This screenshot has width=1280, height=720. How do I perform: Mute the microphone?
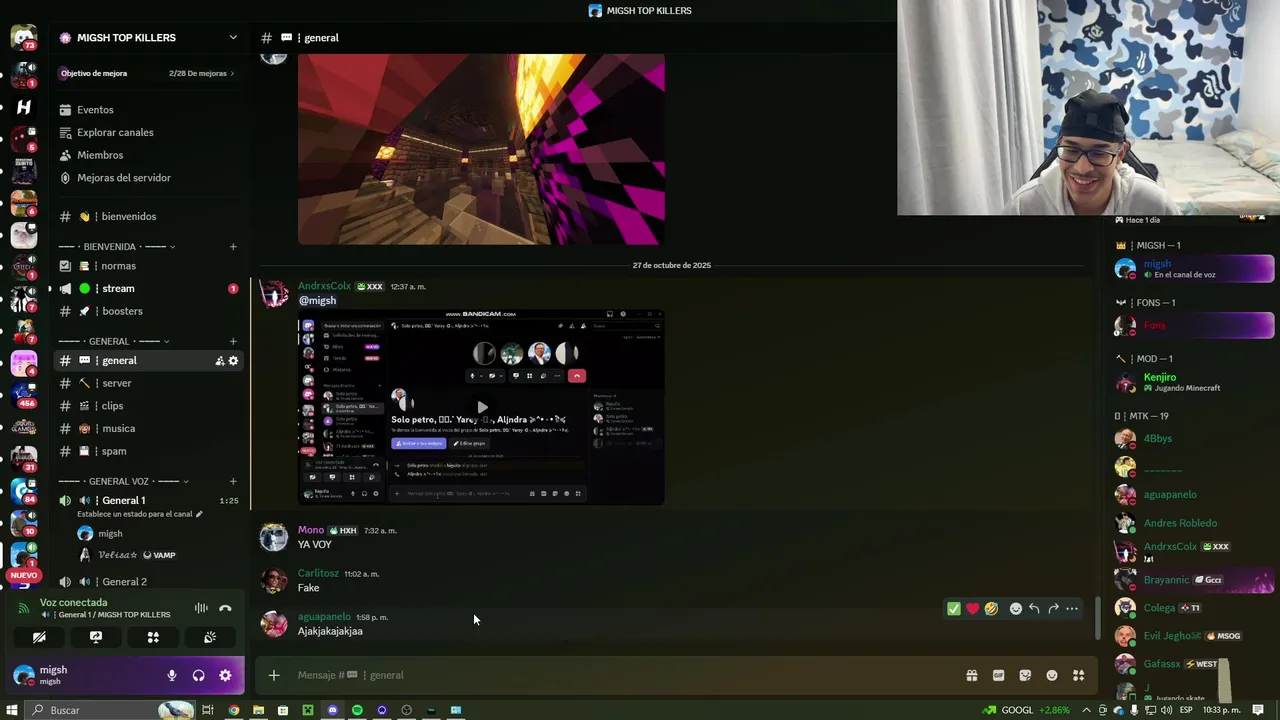172,675
